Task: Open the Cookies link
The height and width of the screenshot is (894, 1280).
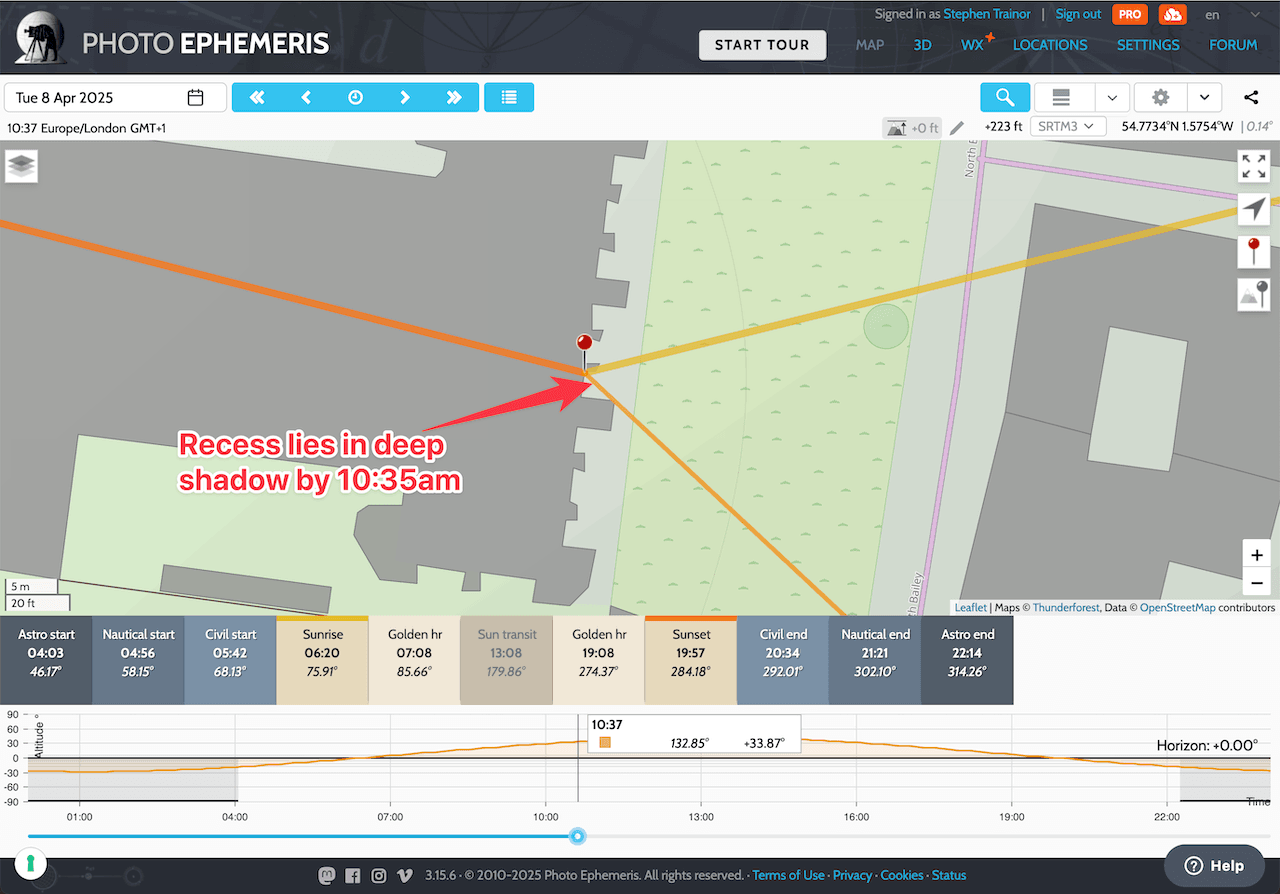Action: 902,875
